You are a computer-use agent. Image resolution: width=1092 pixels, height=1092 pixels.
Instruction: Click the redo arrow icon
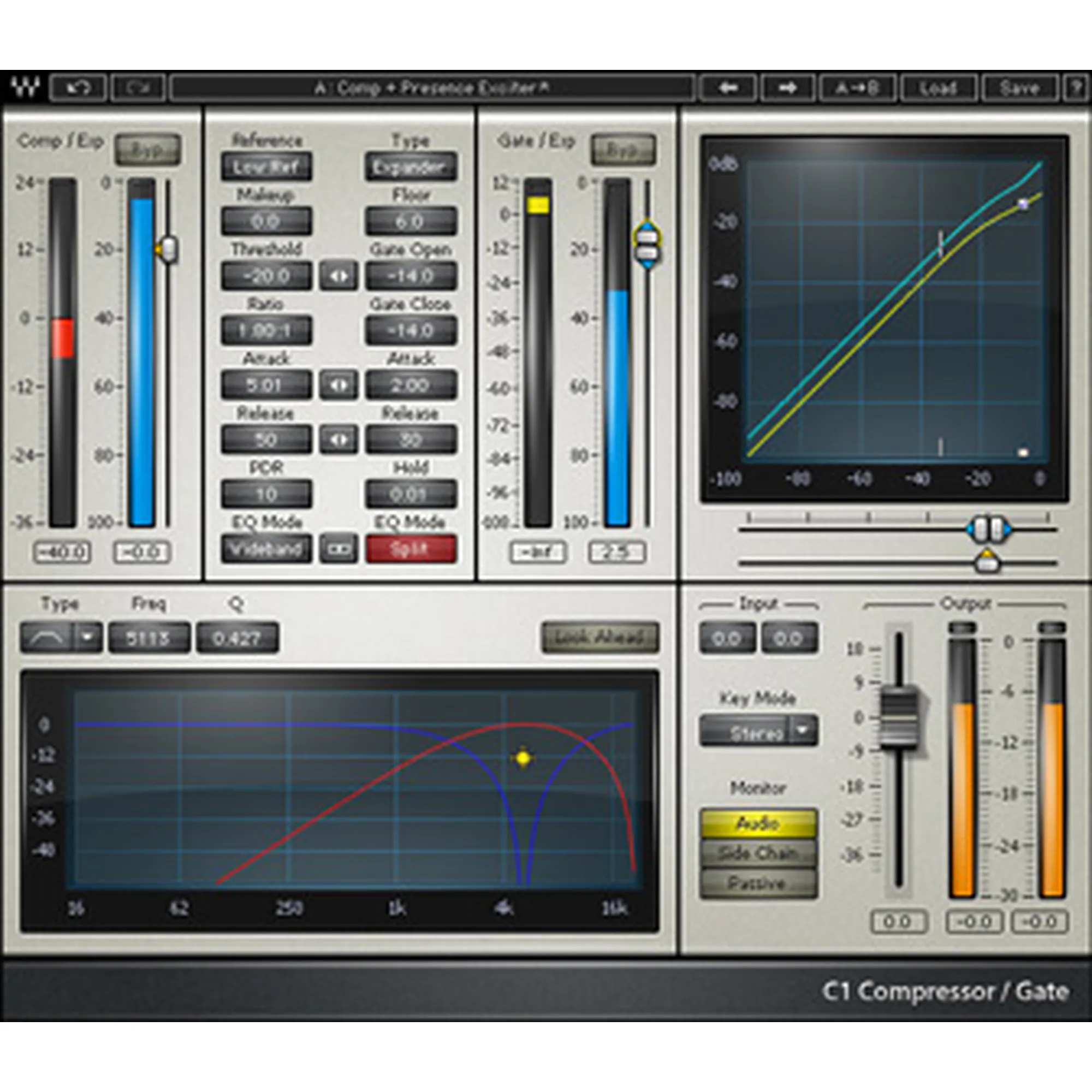click(138, 88)
